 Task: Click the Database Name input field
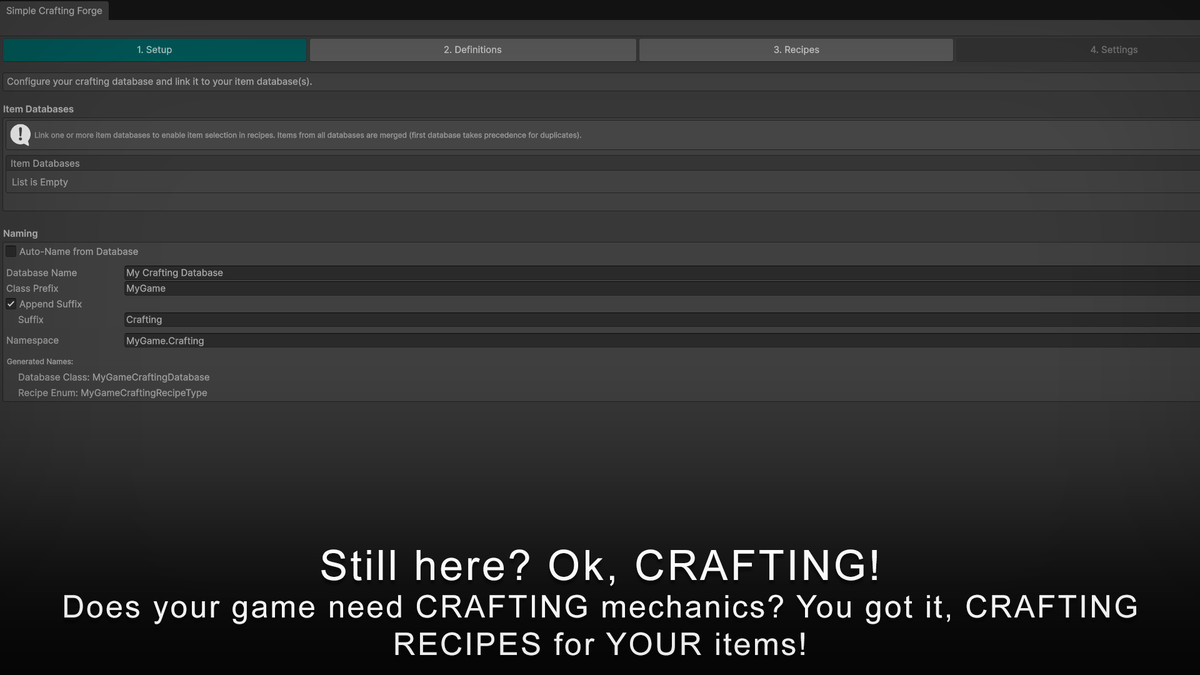click(400, 272)
